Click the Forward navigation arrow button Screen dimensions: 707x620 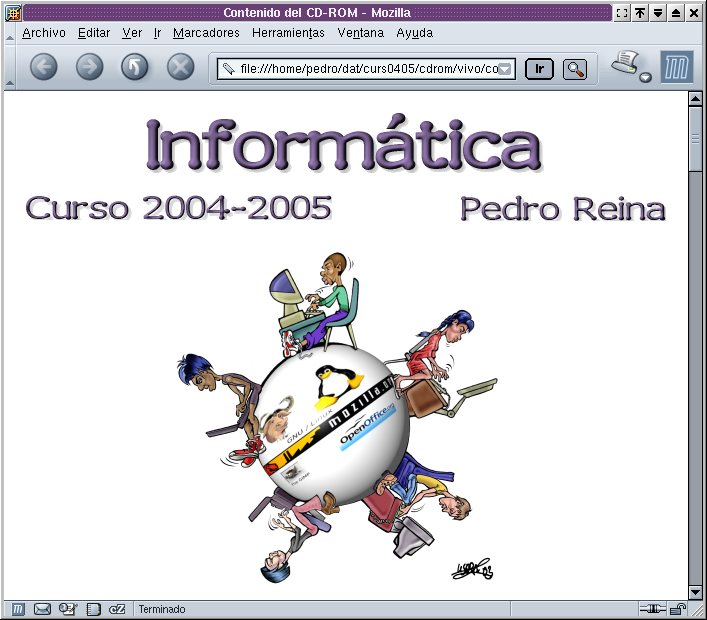pos(89,68)
